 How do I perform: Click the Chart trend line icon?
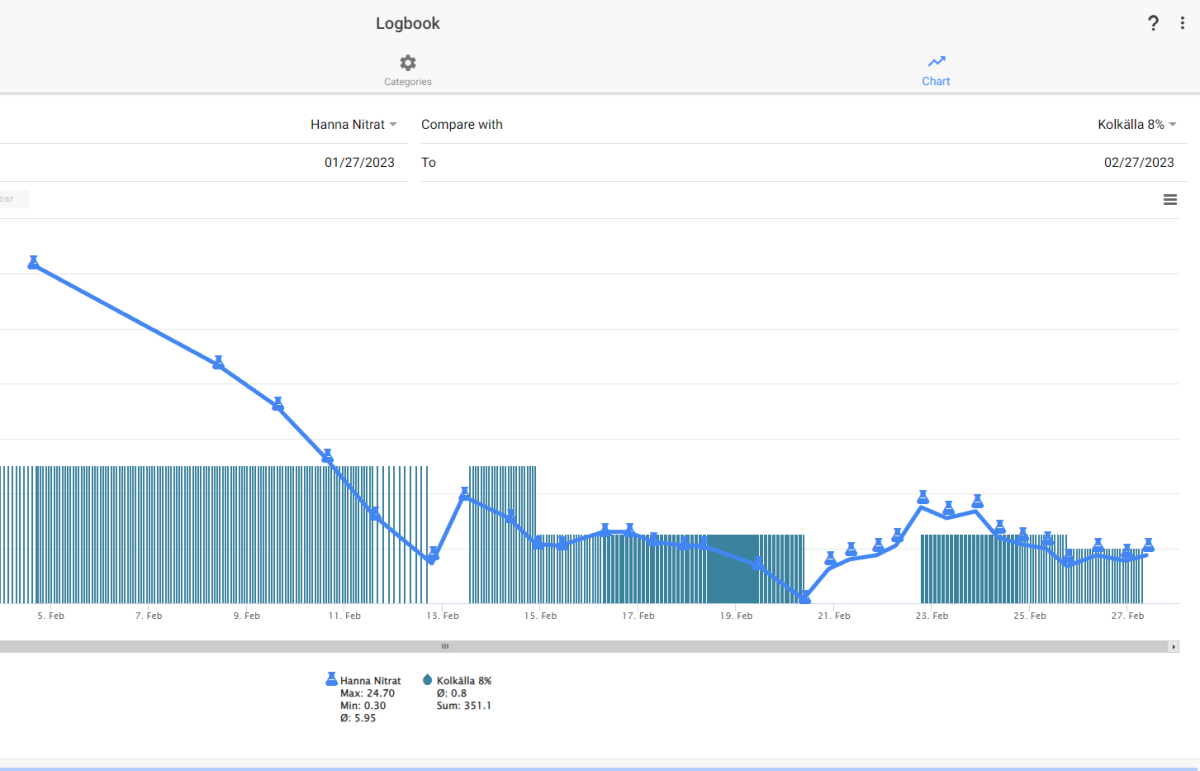(936, 62)
